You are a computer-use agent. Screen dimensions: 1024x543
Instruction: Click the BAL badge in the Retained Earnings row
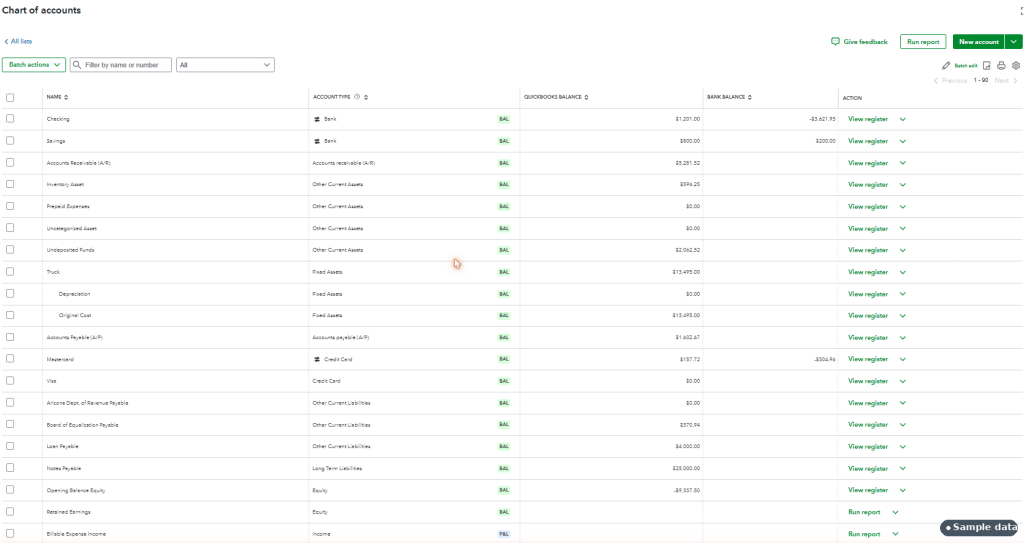tap(504, 512)
